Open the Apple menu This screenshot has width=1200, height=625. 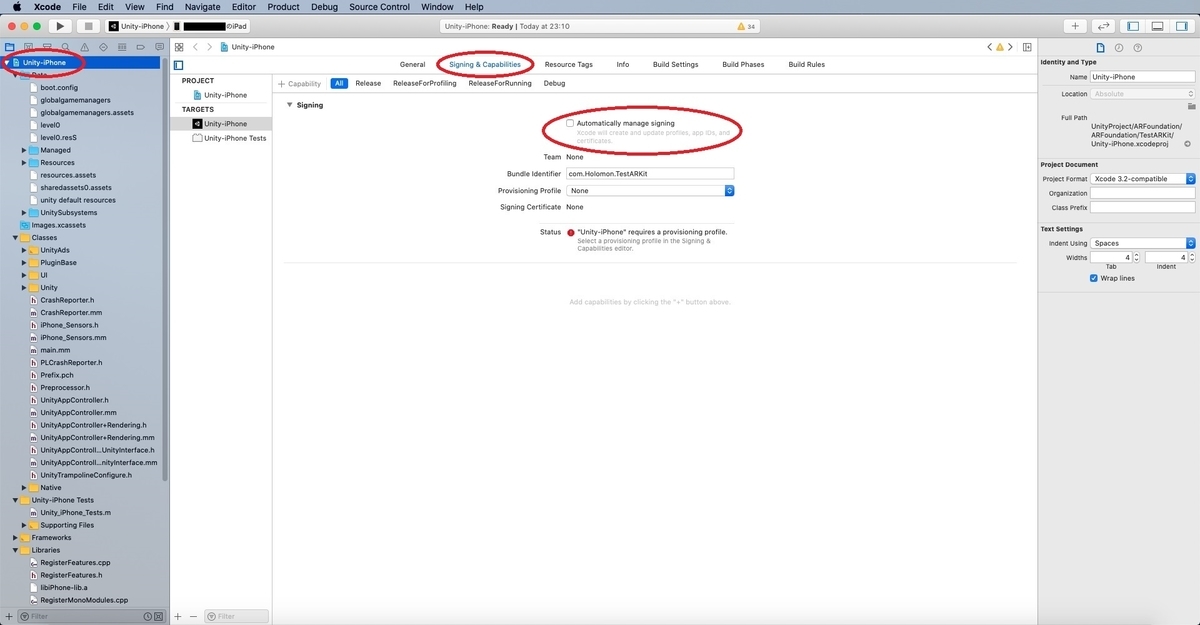[17, 7]
